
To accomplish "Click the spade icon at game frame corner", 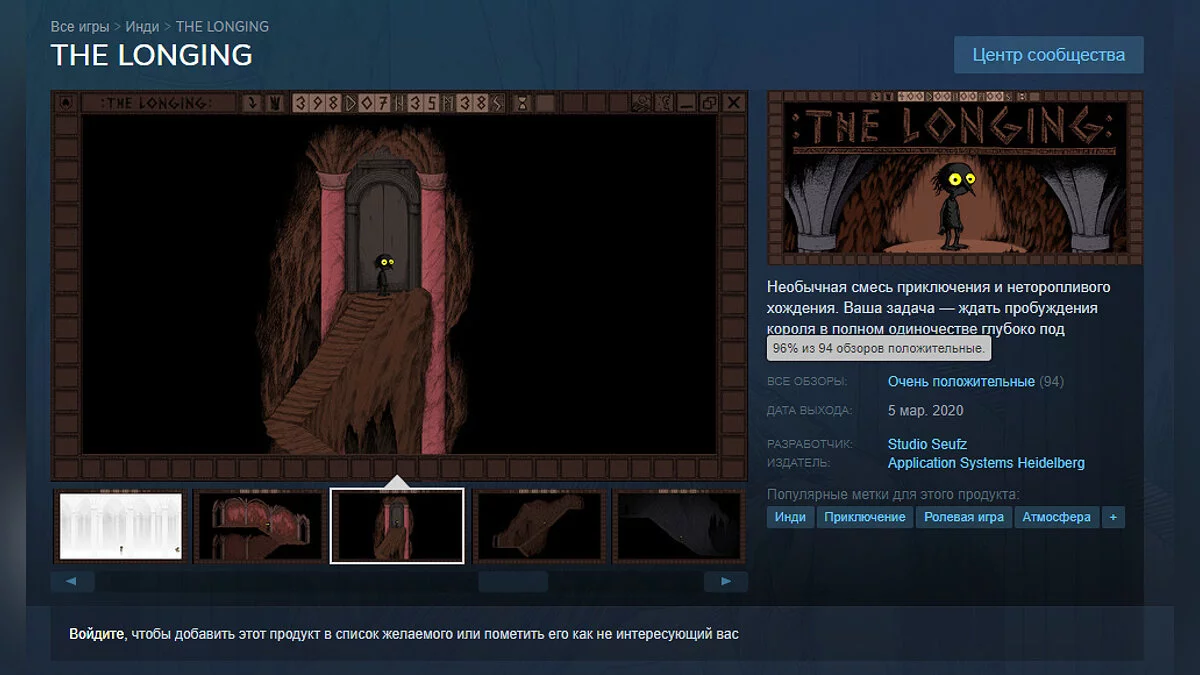I will tap(66, 102).
